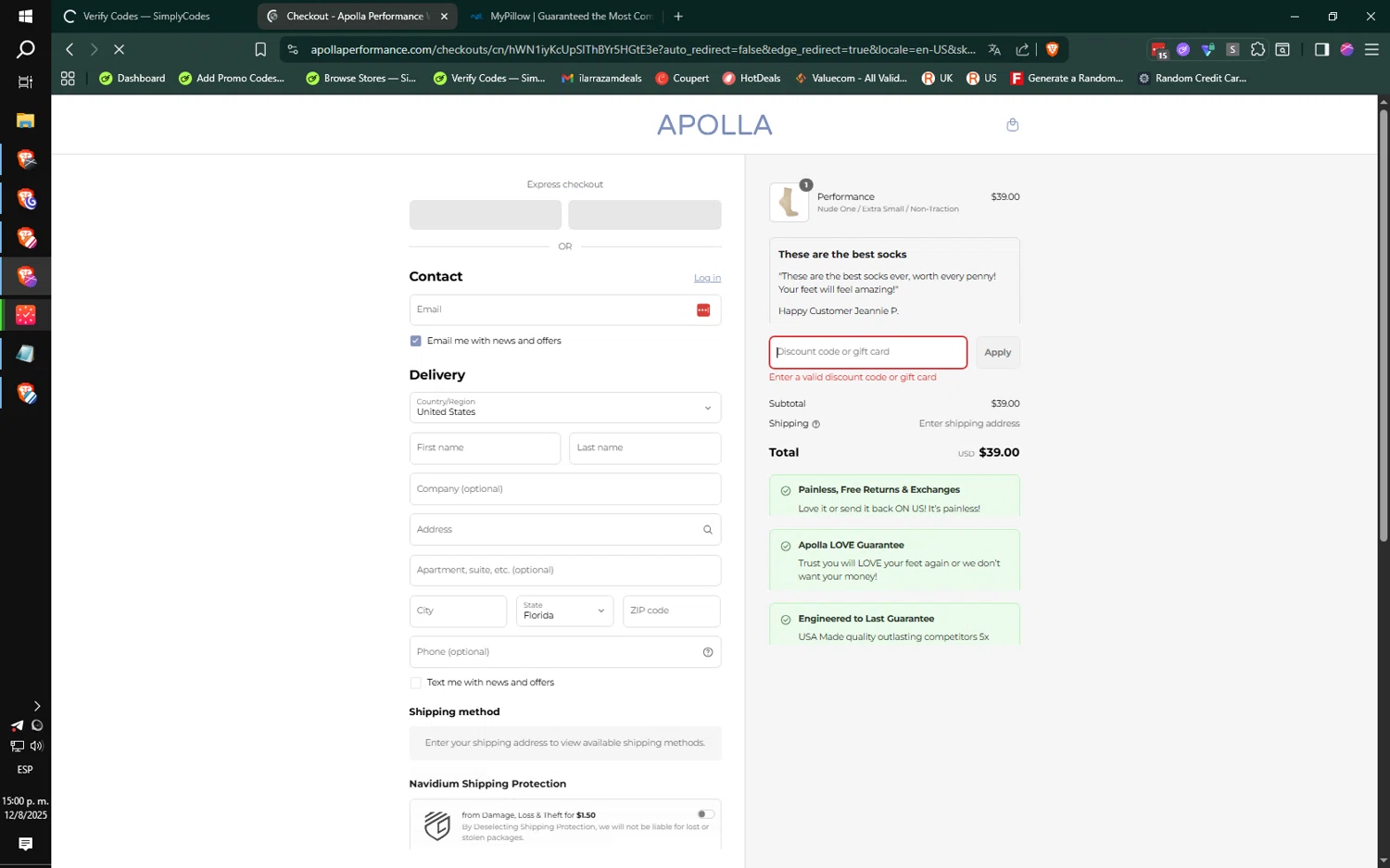Open the browser profile avatar icon
Image resolution: width=1390 pixels, height=868 pixels.
tap(1346, 49)
